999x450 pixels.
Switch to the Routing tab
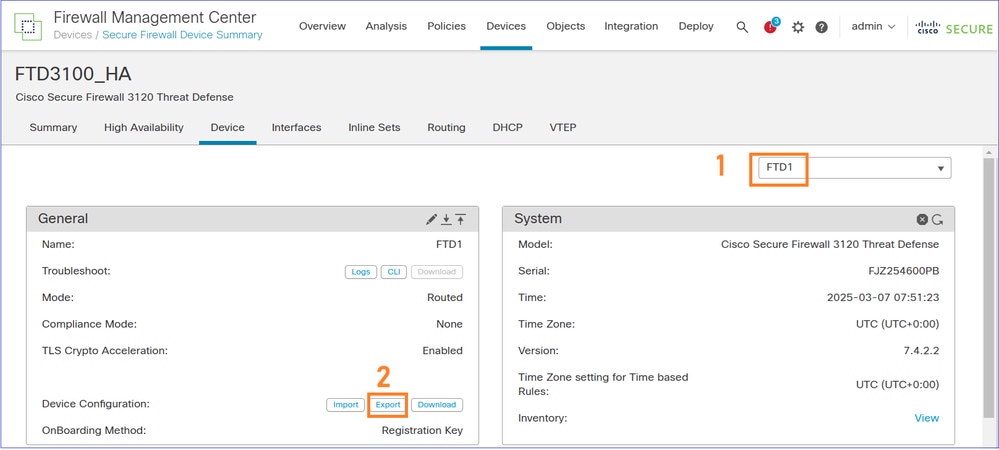coord(446,127)
